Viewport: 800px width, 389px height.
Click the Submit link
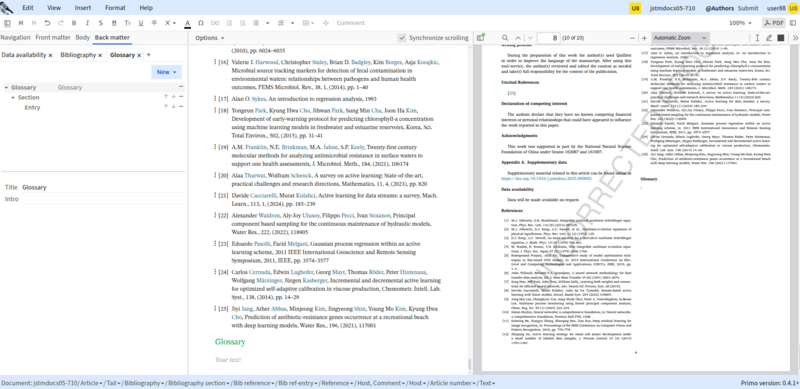click(x=748, y=8)
